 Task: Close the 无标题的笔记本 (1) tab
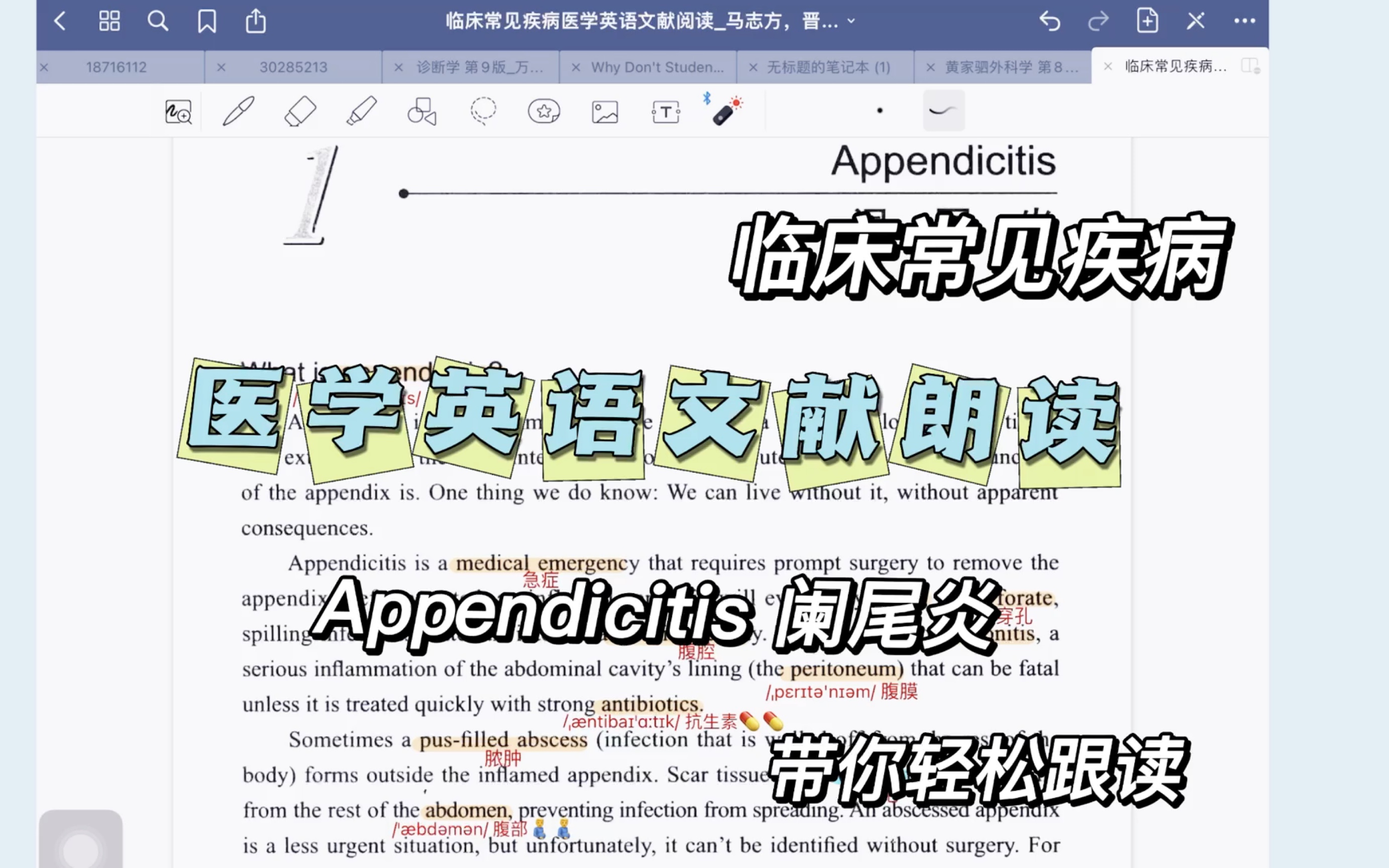pos(753,67)
